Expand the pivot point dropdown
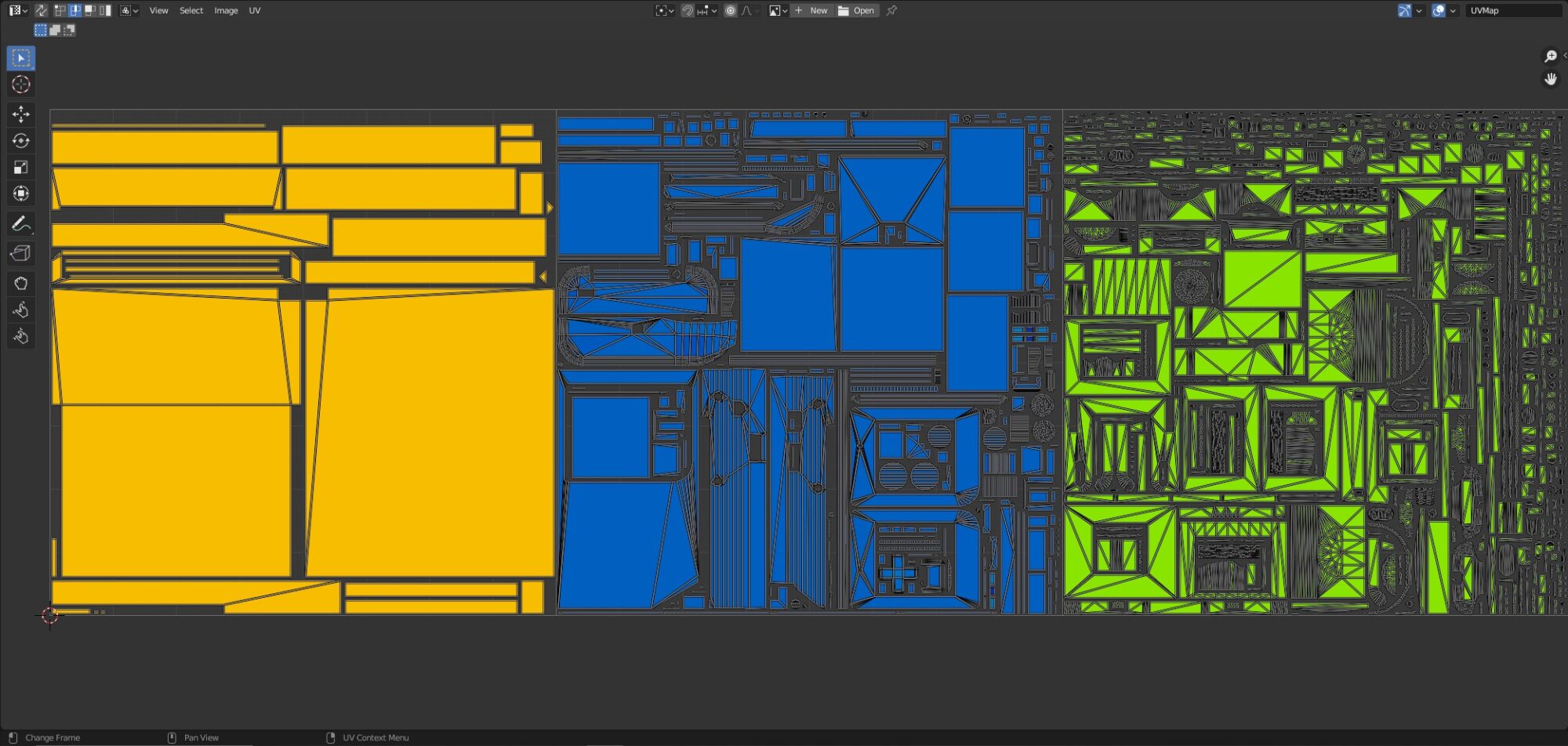 pyautogui.click(x=665, y=11)
